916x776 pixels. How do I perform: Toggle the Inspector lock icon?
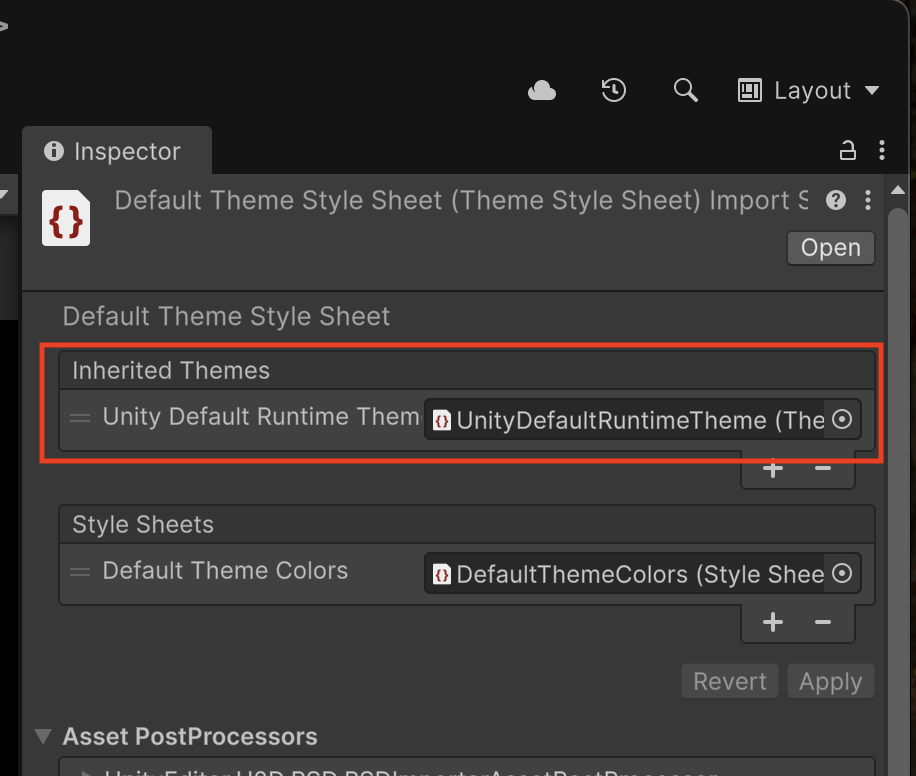[x=847, y=151]
